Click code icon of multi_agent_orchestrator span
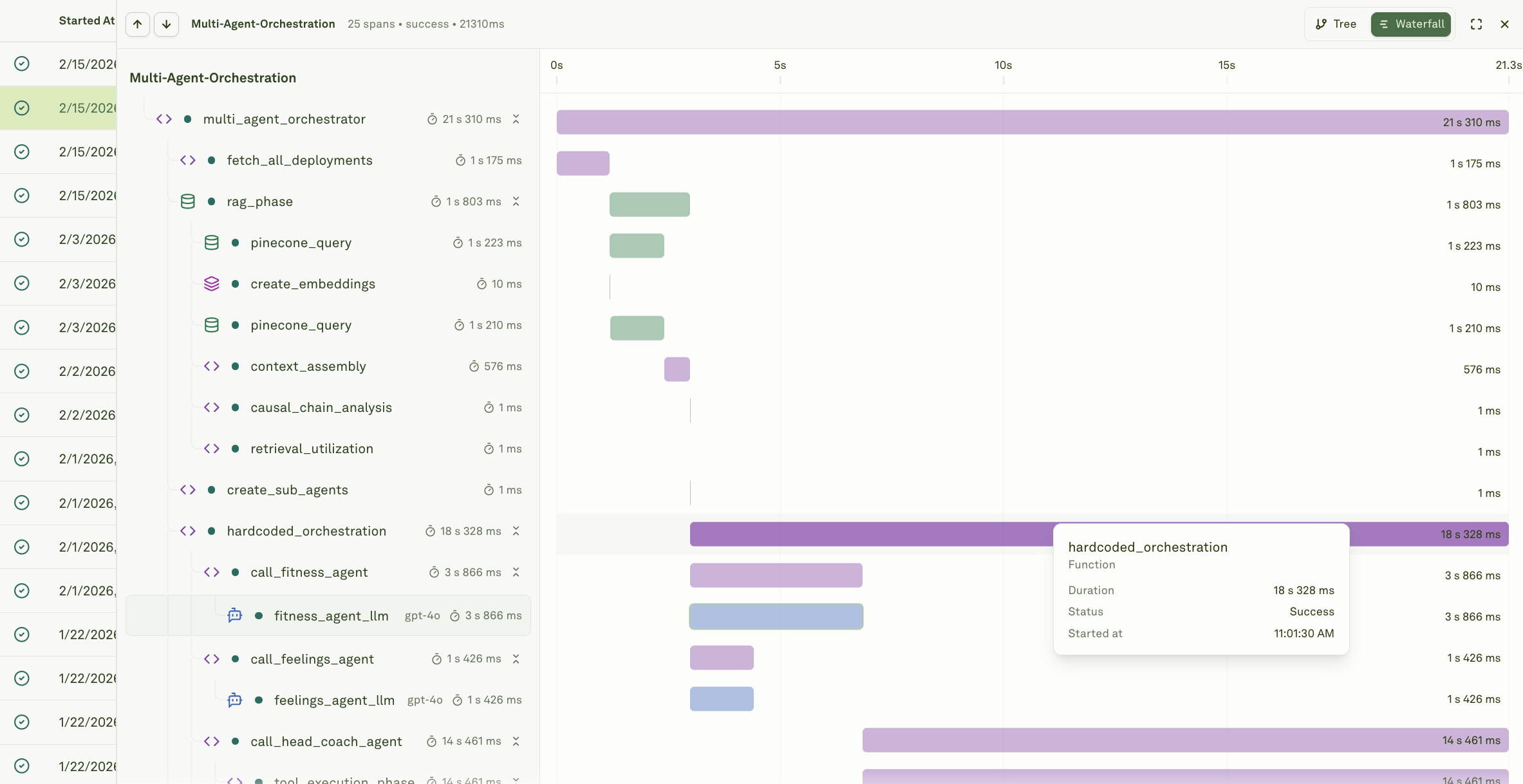Viewport: 1523px width, 784px height. pos(164,119)
